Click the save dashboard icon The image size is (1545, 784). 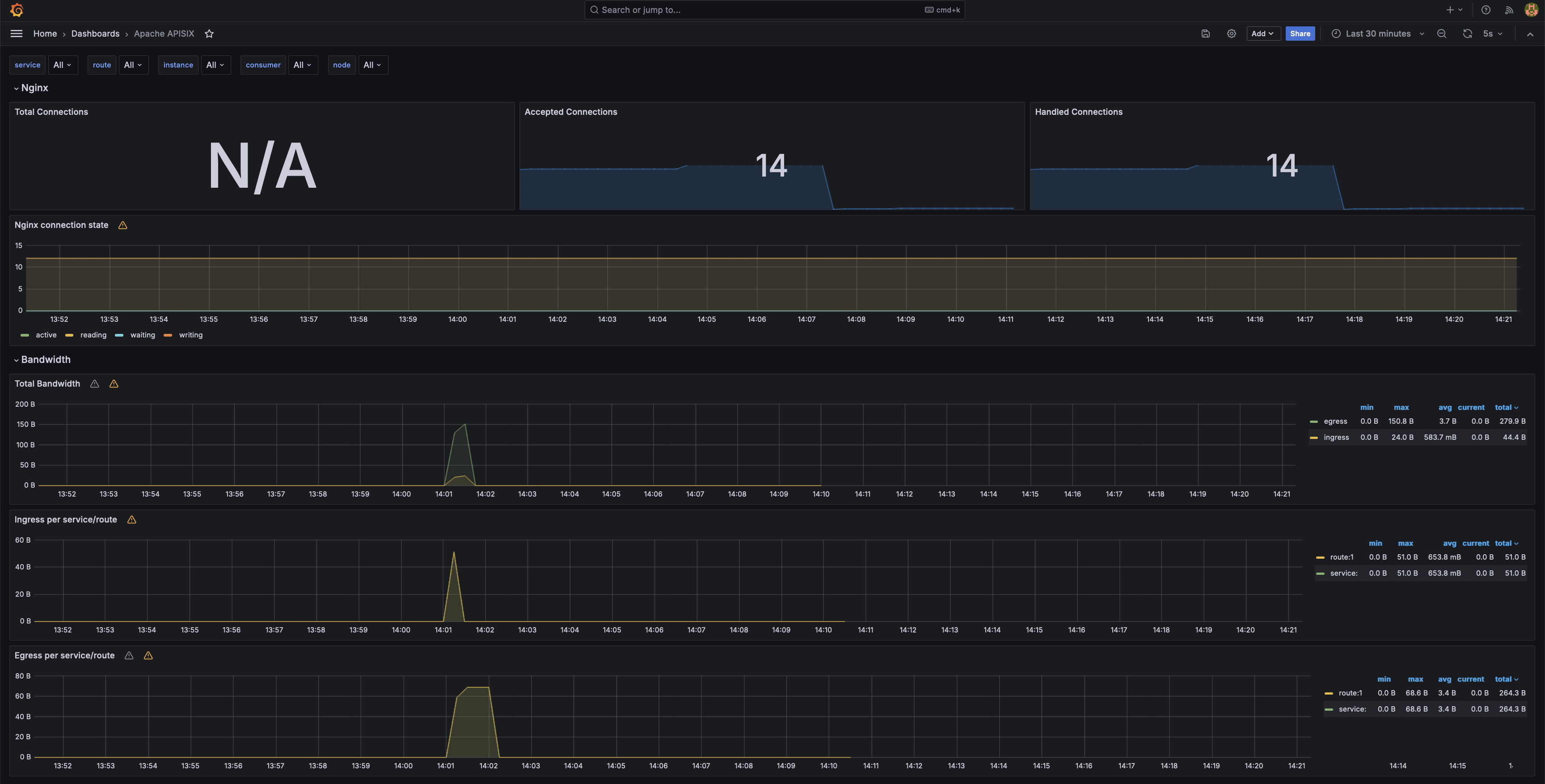(1206, 34)
